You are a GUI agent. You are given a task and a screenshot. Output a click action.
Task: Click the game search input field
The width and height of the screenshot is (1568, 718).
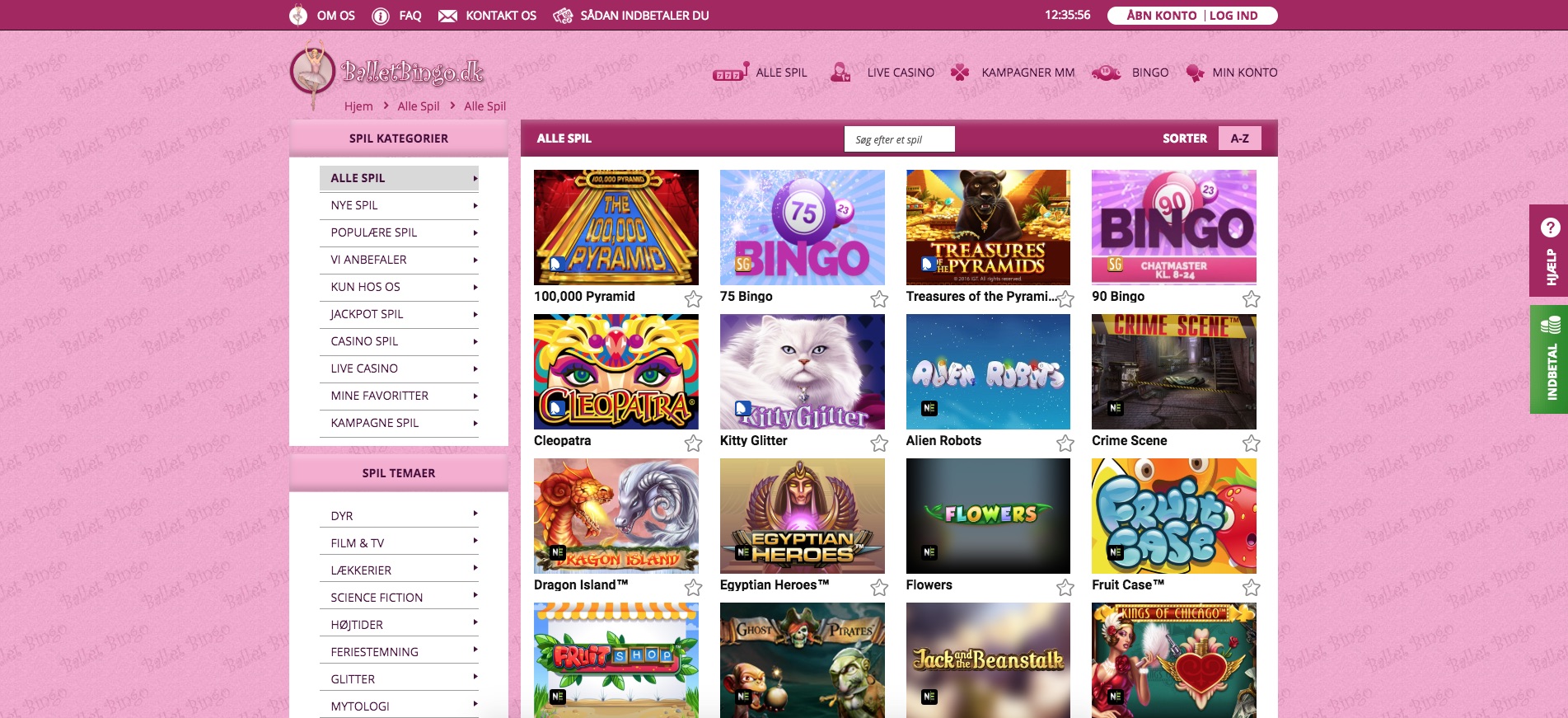[x=899, y=139]
